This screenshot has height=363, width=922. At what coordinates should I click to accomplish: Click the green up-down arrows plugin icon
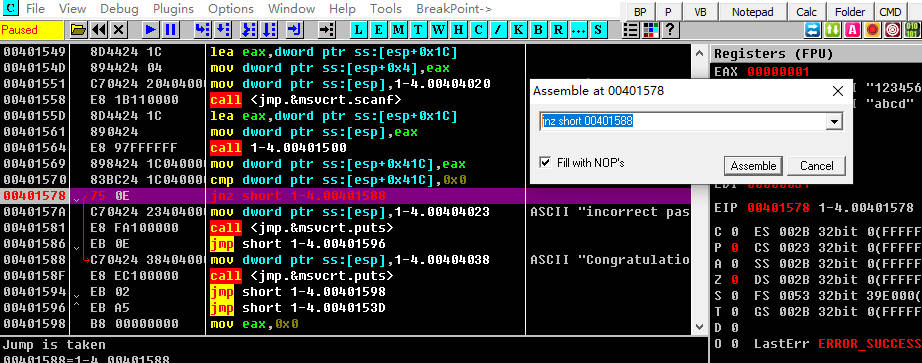833,29
